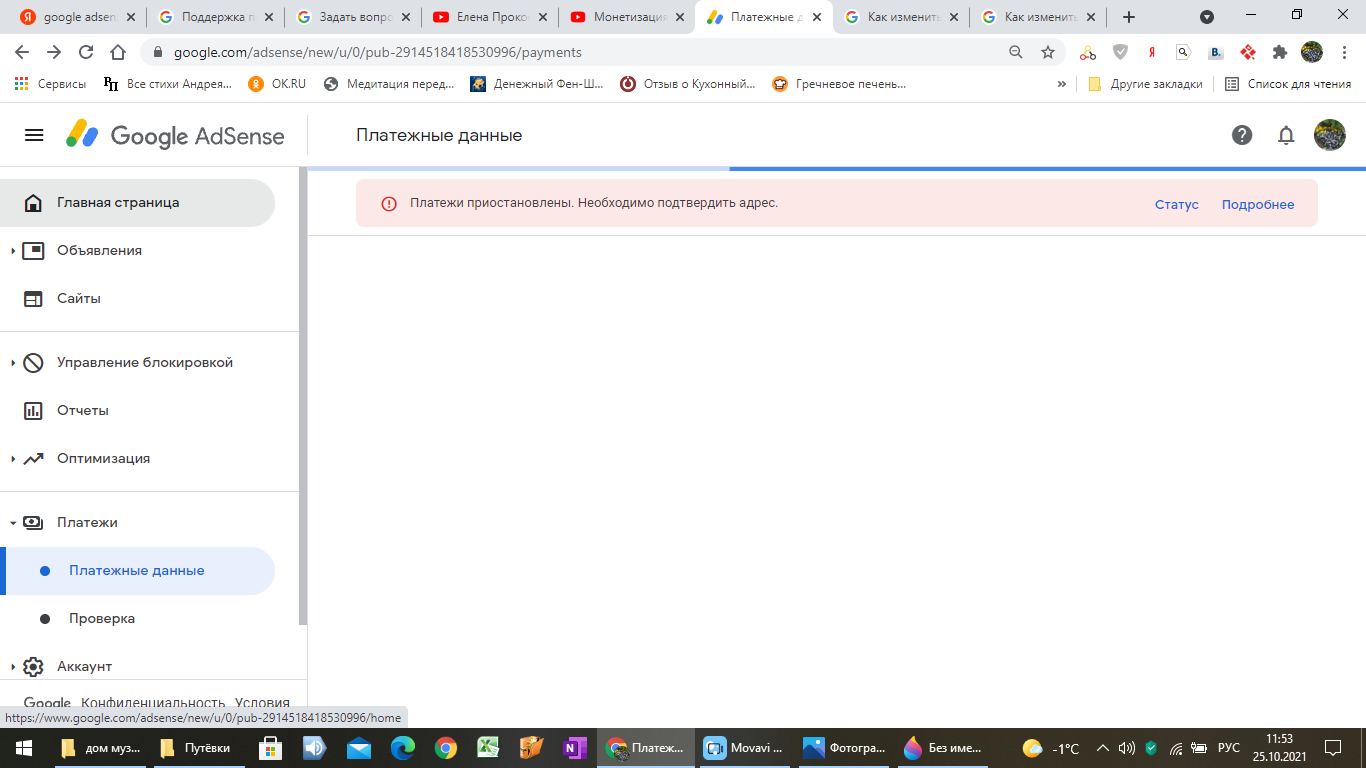
Task: Click the Подробнее link in alert
Action: pyautogui.click(x=1258, y=204)
